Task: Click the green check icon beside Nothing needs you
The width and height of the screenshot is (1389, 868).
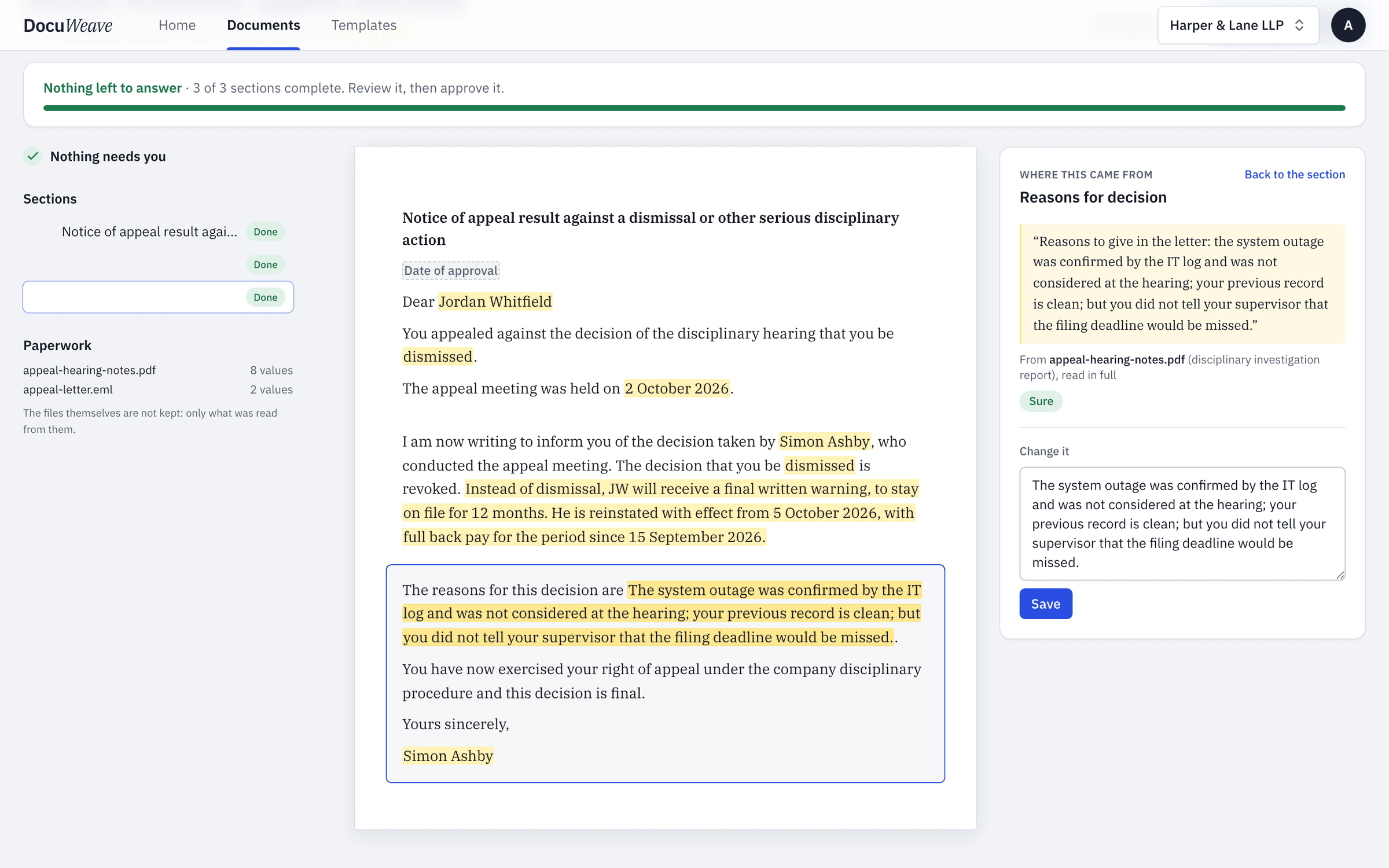Action: pos(33,156)
